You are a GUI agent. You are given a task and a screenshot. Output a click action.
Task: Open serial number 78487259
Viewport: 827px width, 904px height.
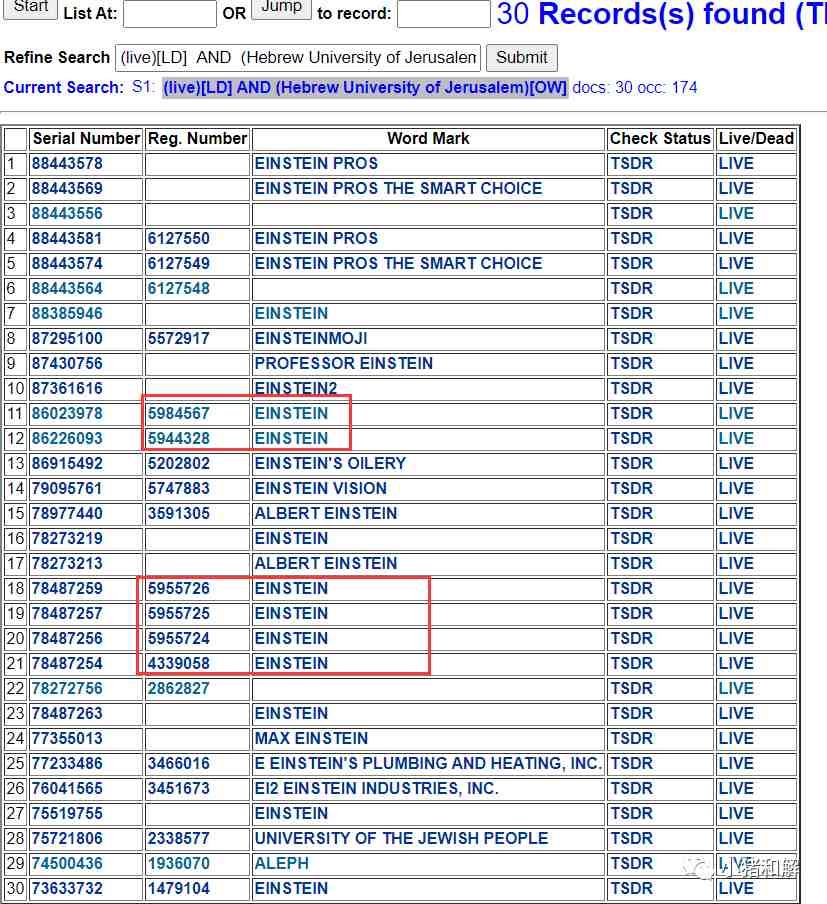click(x=67, y=588)
